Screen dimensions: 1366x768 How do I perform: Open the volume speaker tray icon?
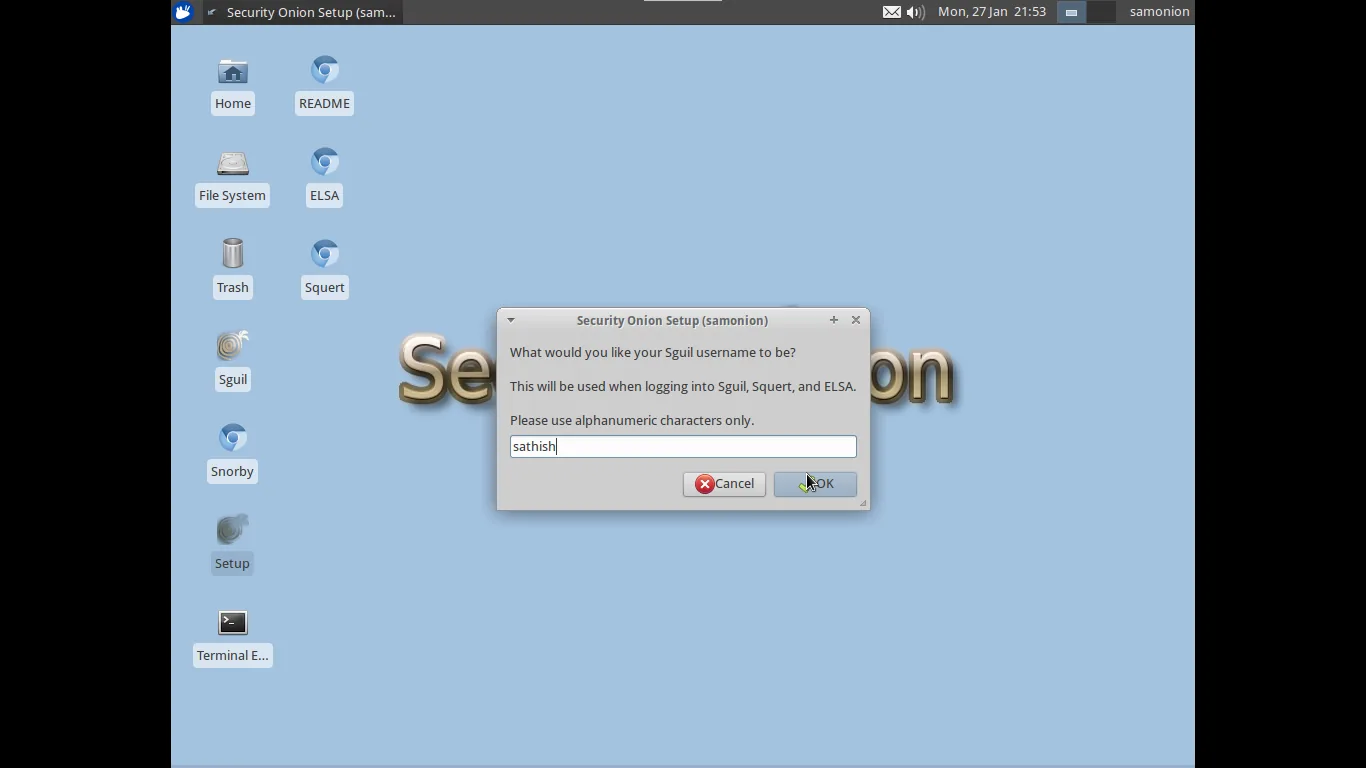click(x=915, y=12)
